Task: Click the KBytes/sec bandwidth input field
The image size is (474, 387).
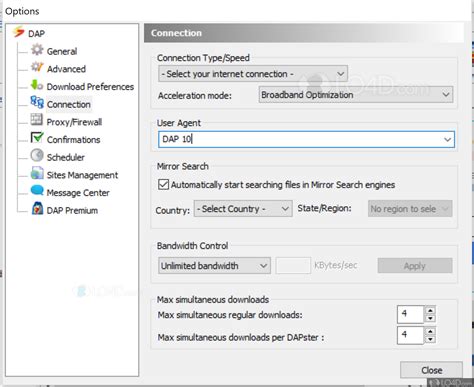Action: [293, 266]
